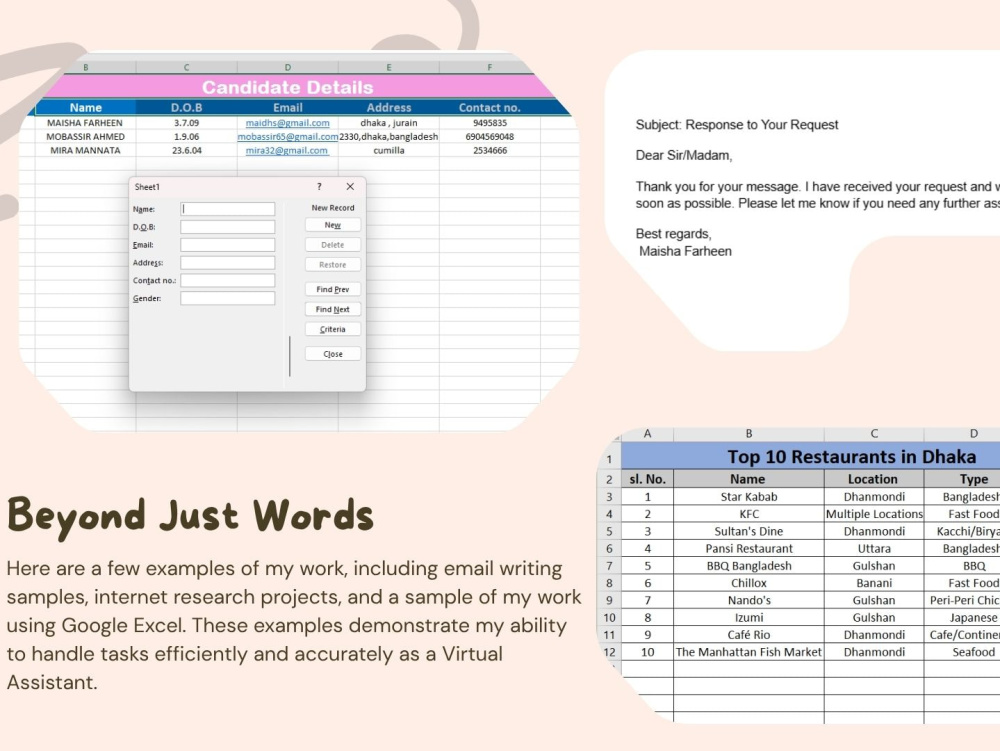The width and height of the screenshot is (1000, 751).
Task: Select the D.O.B header cell
Action: [x=186, y=108]
